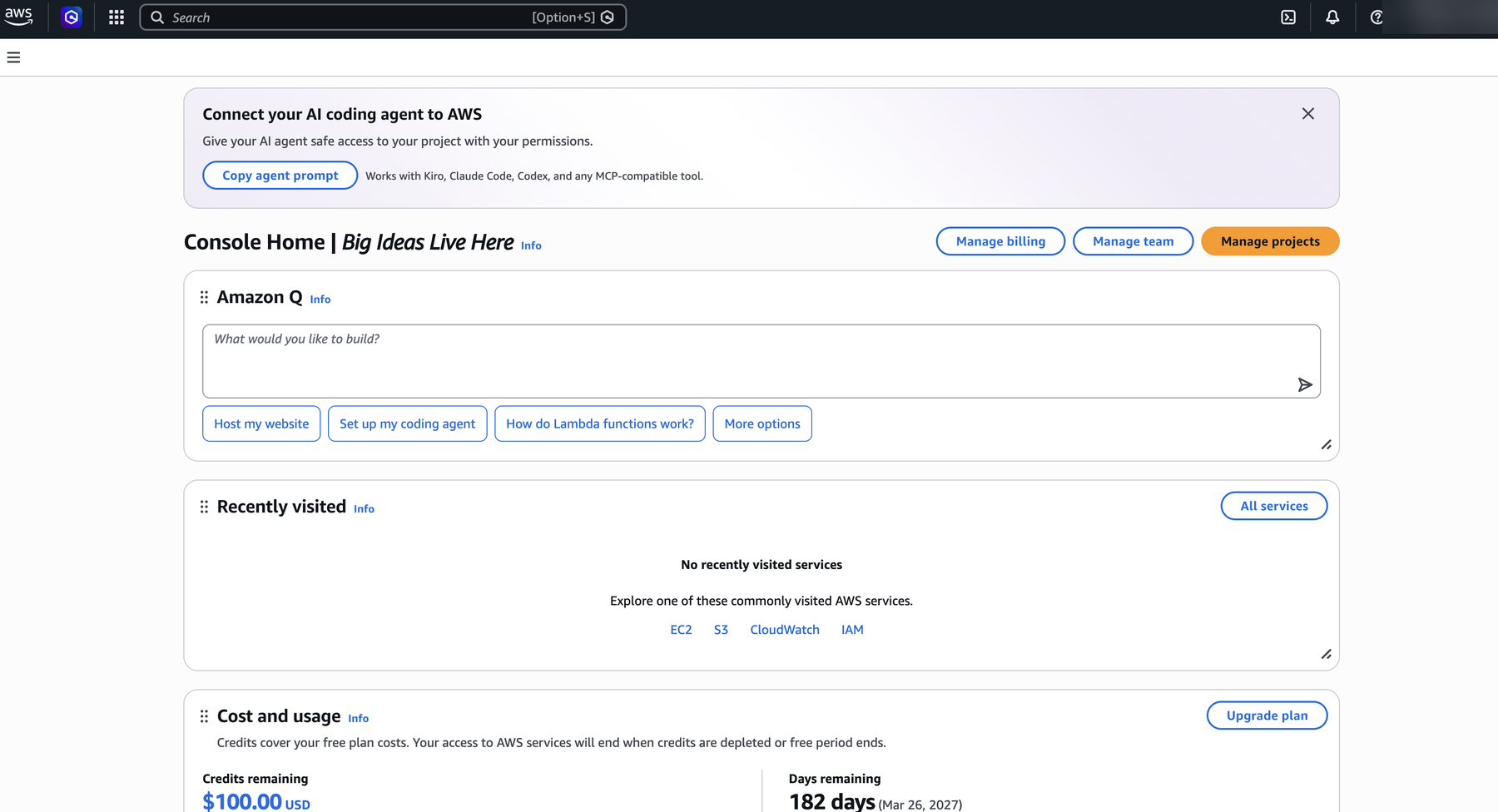This screenshot has width=1498, height=812.
Task: Launch CloudShell terminal icon
Action: (1288, 17)
